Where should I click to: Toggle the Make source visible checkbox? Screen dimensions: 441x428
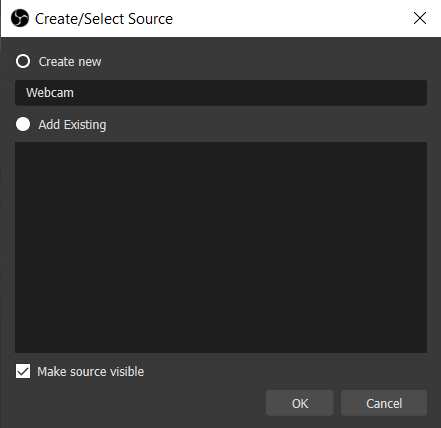tap(23, 371)
